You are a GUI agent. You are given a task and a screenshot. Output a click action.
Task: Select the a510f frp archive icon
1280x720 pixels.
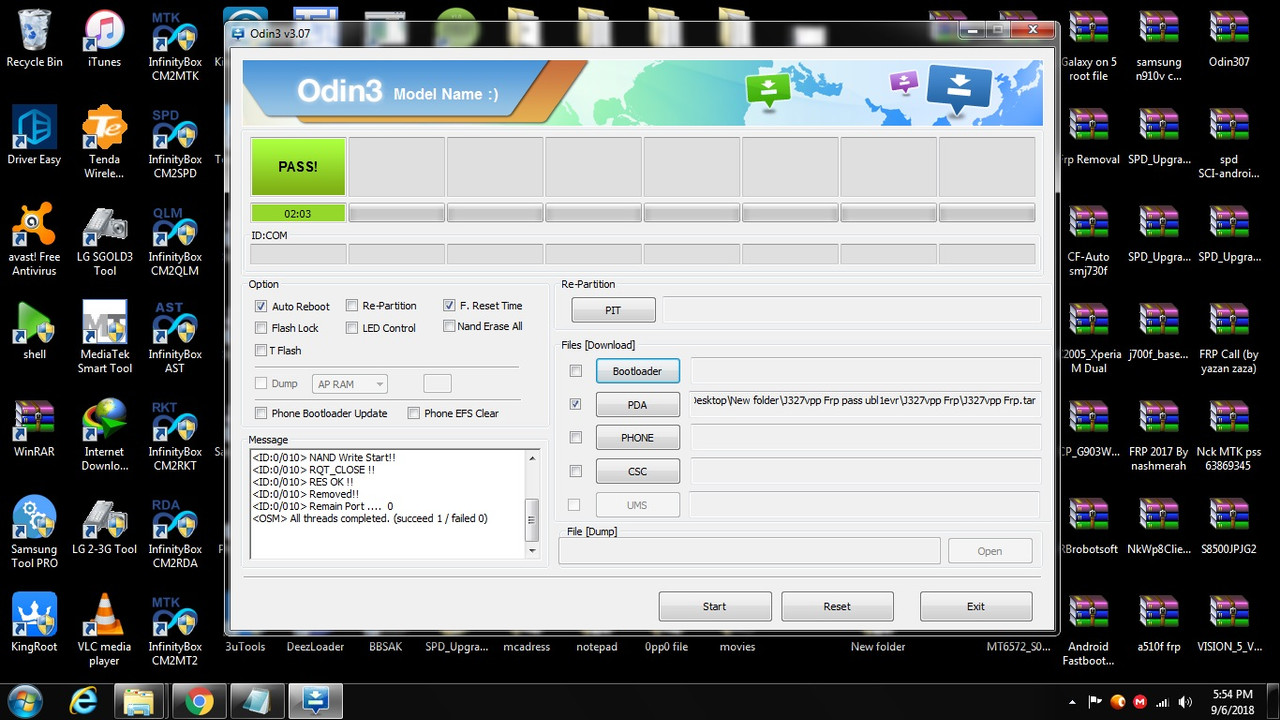[1159, 624]
